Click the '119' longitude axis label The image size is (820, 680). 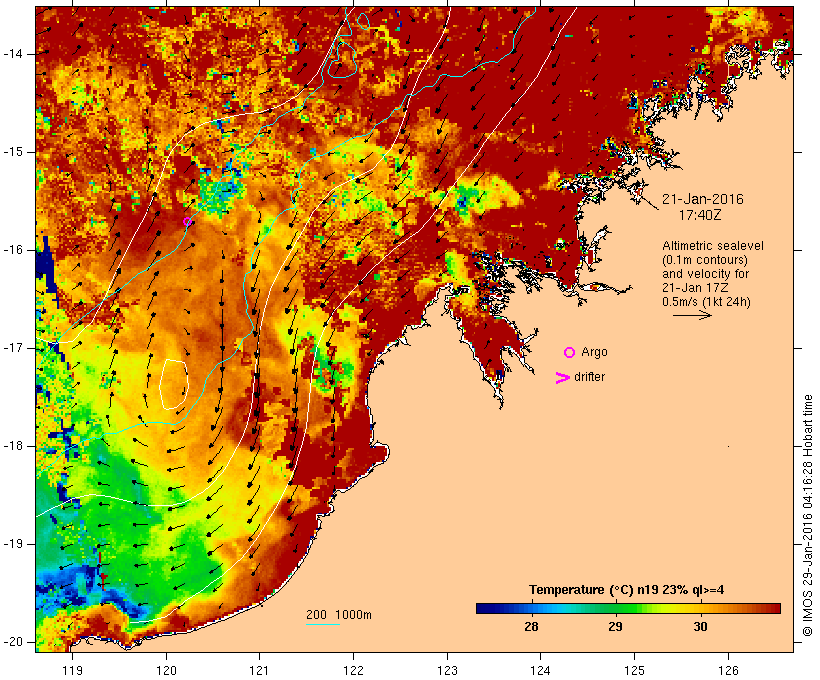tap(72, 670)
